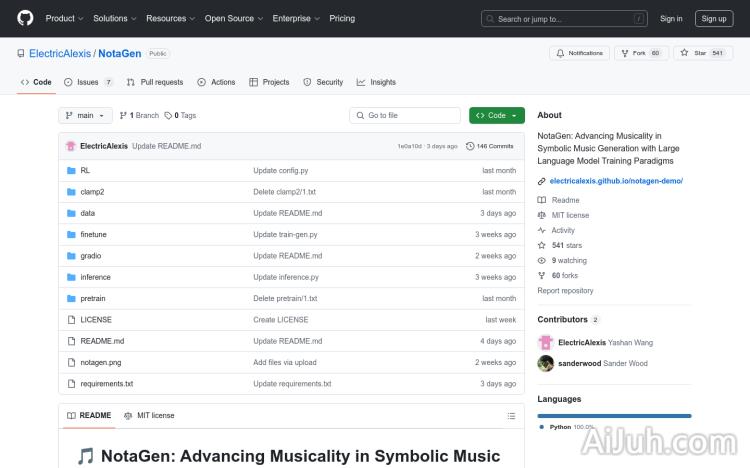
Task: Expand the main branch dropdown
Action: (86, 116)
